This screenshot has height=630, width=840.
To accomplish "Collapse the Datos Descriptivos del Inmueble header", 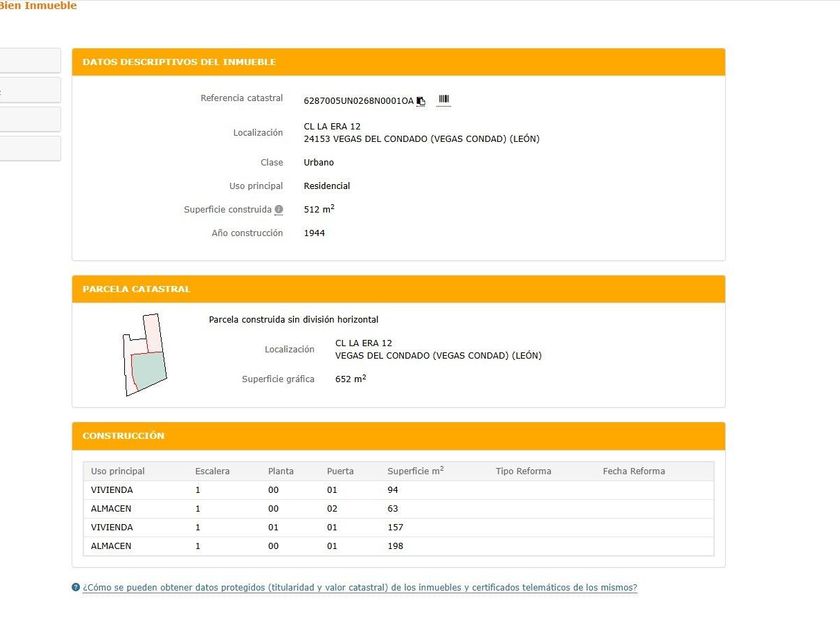I will tap(398, 62).
